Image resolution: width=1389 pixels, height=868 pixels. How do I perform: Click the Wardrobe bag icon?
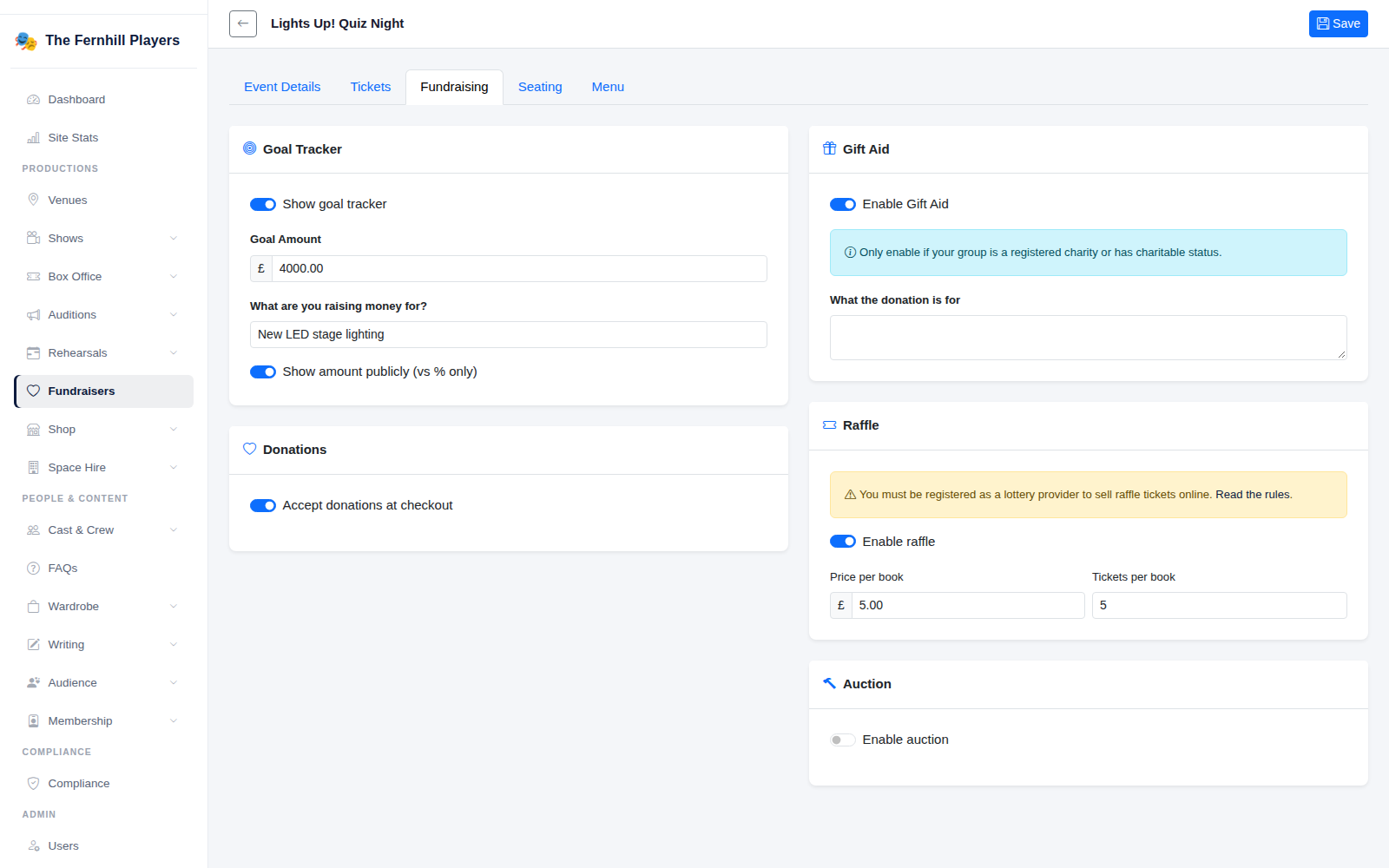(33, 606)
